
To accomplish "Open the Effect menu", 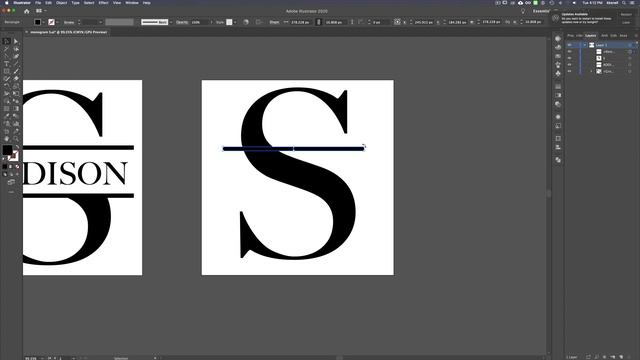I will coord(103,3).
